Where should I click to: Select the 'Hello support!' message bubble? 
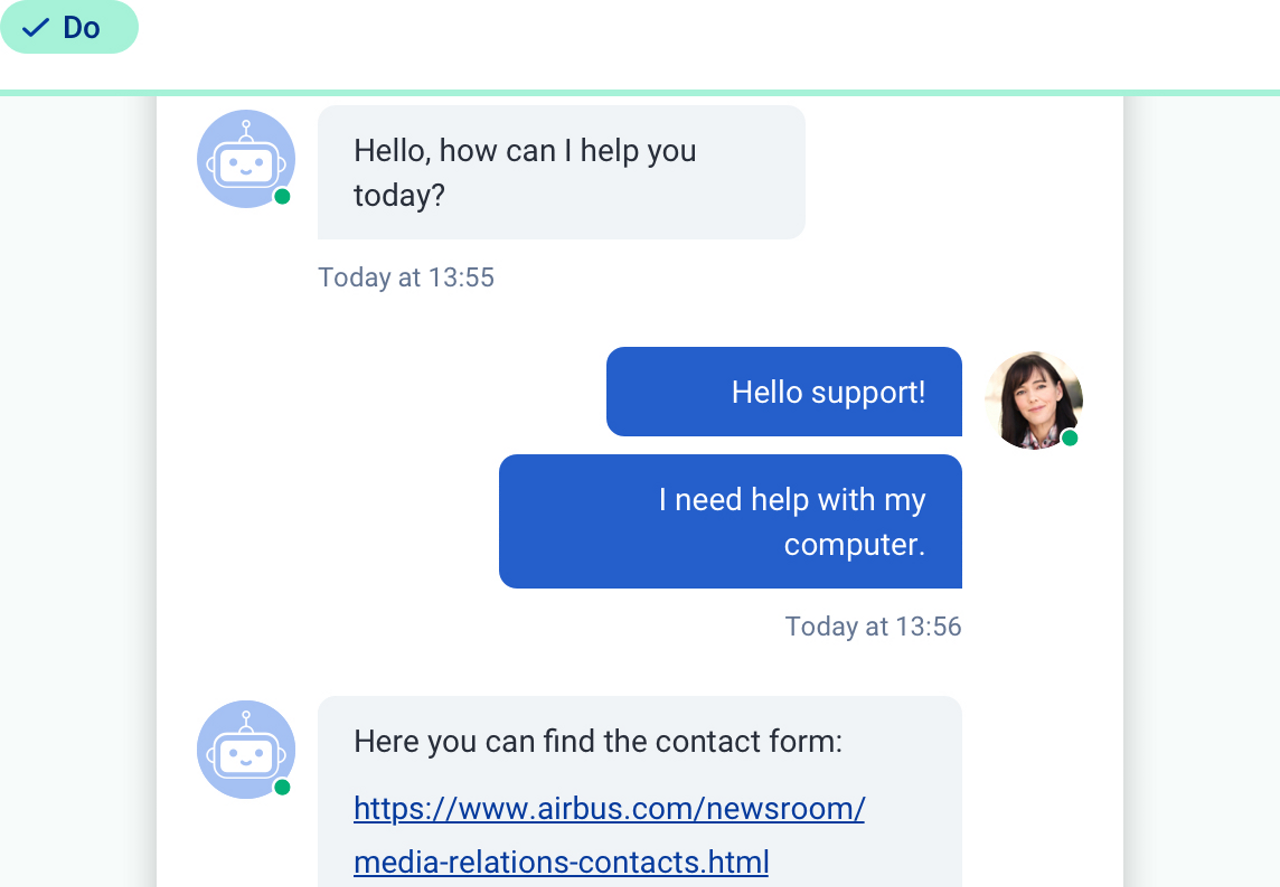(784, 392)
